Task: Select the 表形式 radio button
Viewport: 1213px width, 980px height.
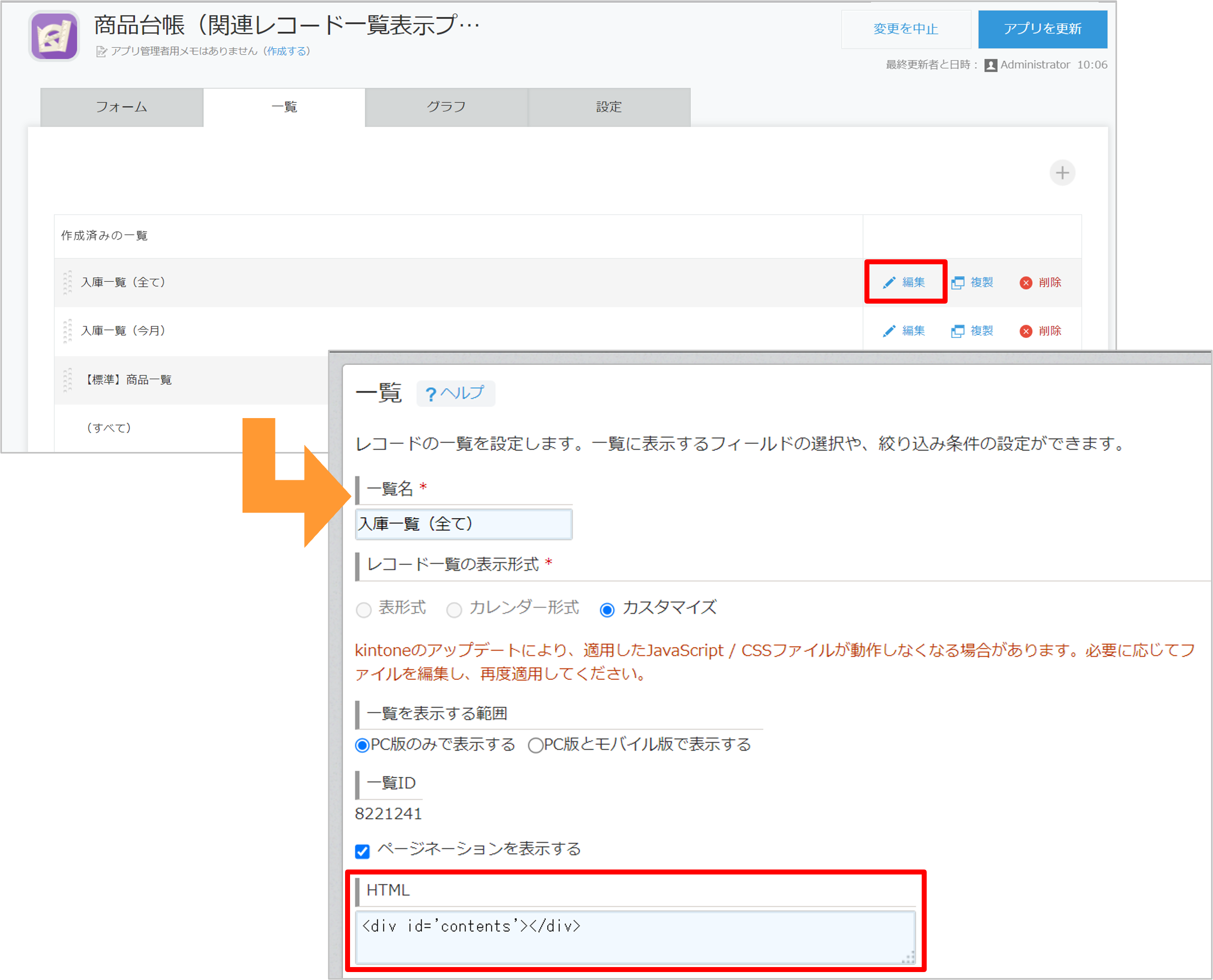Action: 364,610
